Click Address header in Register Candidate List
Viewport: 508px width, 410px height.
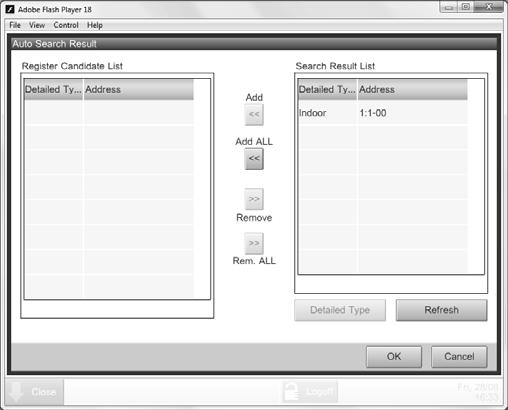pos(138,89)
